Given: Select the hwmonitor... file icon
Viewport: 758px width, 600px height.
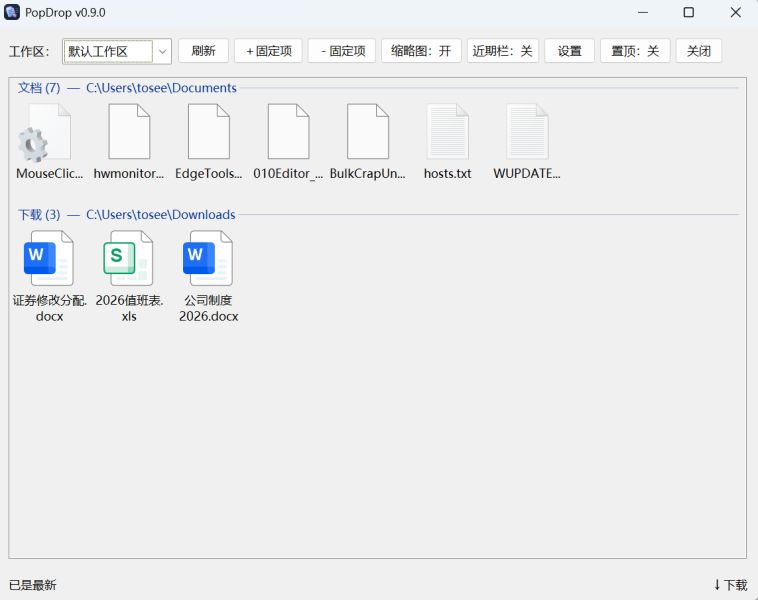Looking at the screenshot, I should (129, 132).
